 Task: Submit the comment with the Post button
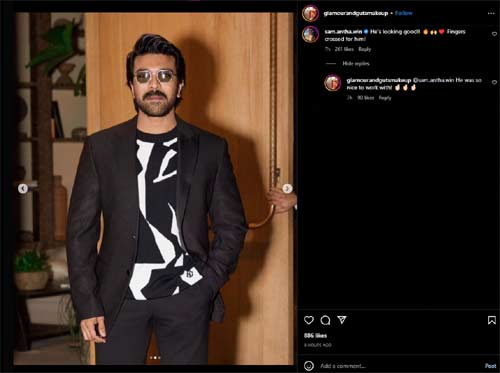pyautogui.click(x=490, y=366)
